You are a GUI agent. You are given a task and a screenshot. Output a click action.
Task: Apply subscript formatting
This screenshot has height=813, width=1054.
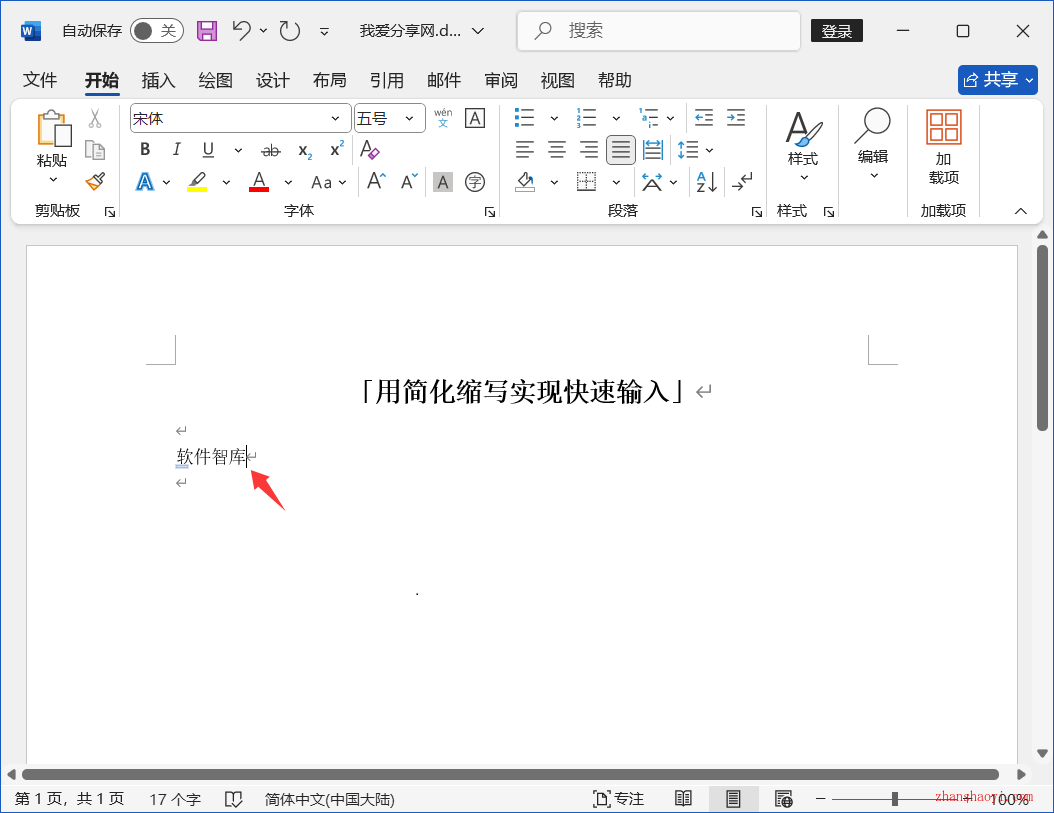pos(305,151)
